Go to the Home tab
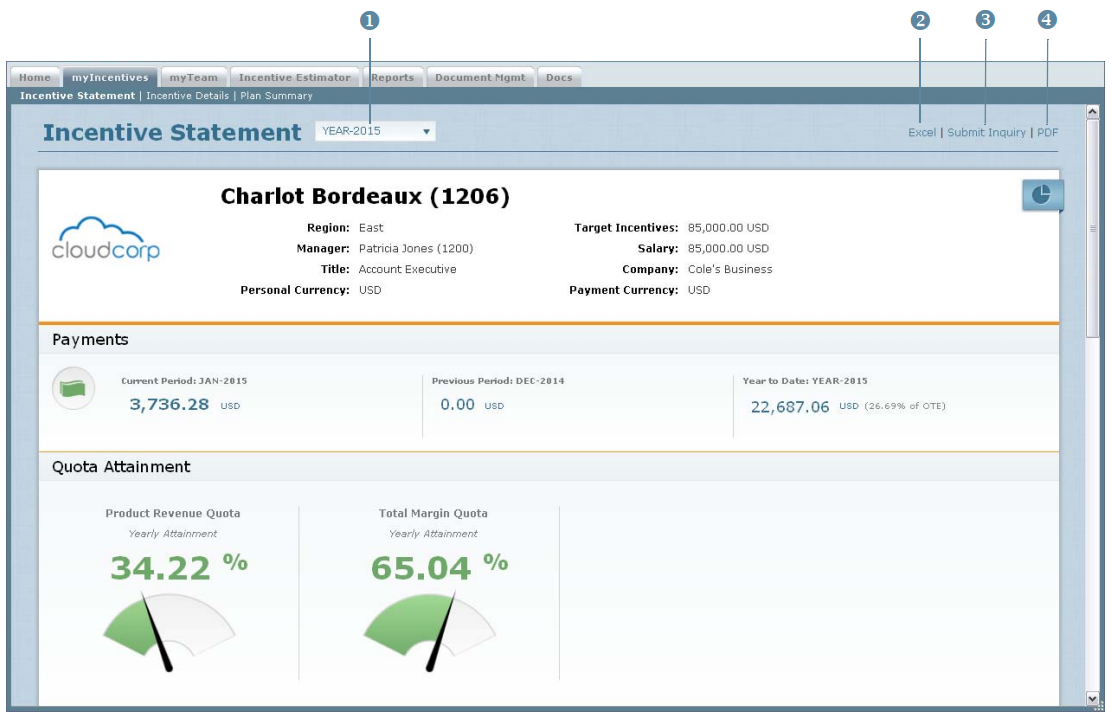This screenshot has width=1112, height=718. point(35,77)
